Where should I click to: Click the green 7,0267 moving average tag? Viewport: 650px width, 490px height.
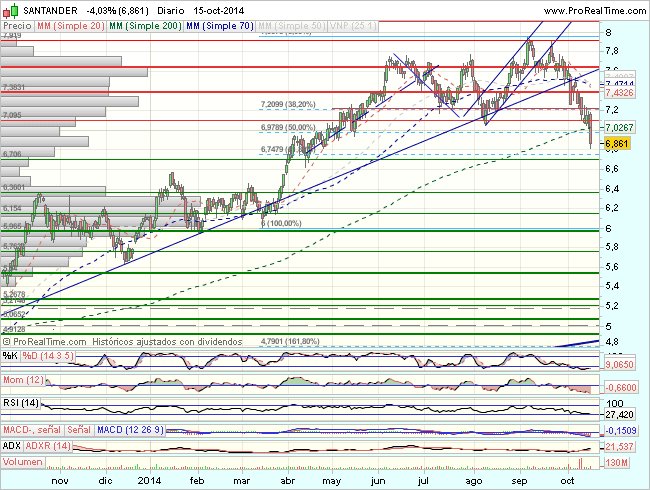tap(619, 127)
